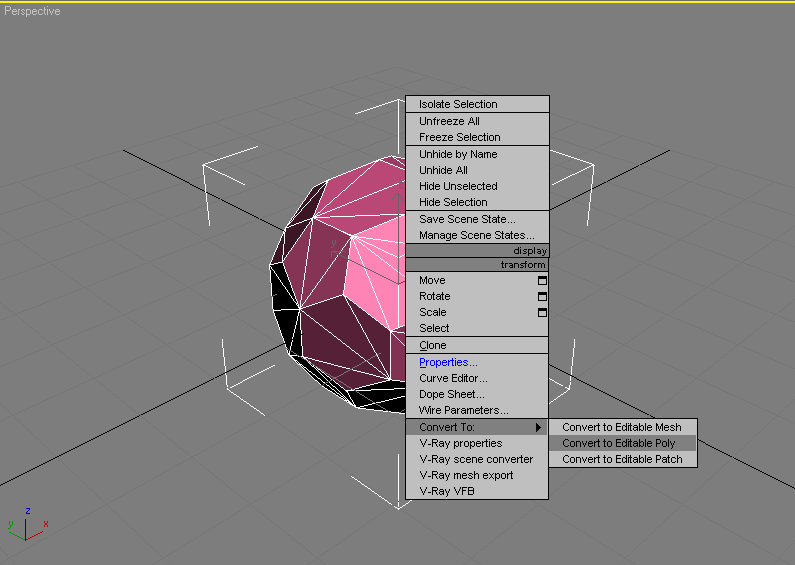The image size is (795, 565).
Task: Open object Properties dialog
Action: [477, 363]
